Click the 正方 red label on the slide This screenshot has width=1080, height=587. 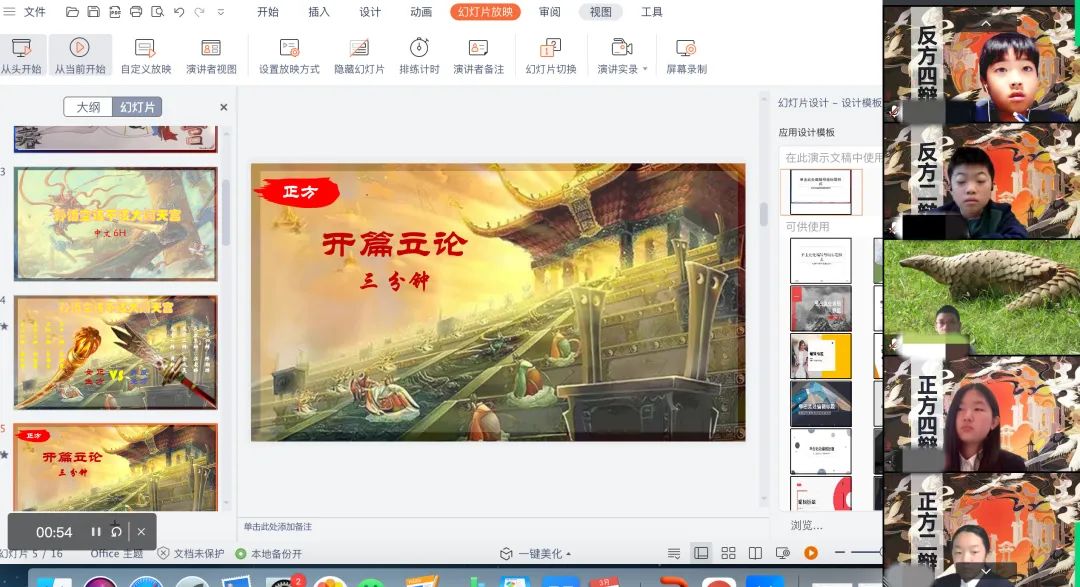click(x=298, y=192)
